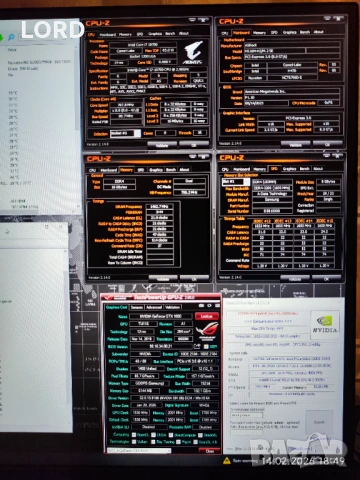Click the NVIDIA logo in benchmark window
This screenshot has height=480, width=360.
(325, 324)
